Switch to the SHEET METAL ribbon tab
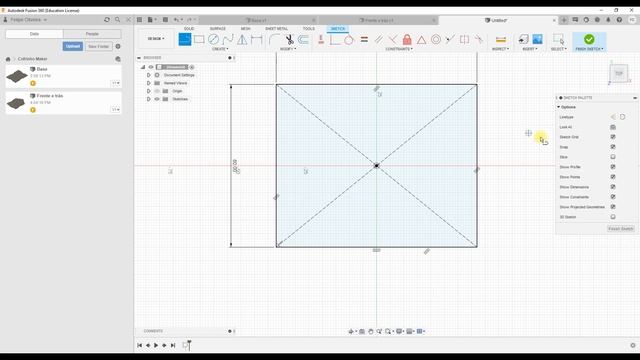 [x=276, y=29]
